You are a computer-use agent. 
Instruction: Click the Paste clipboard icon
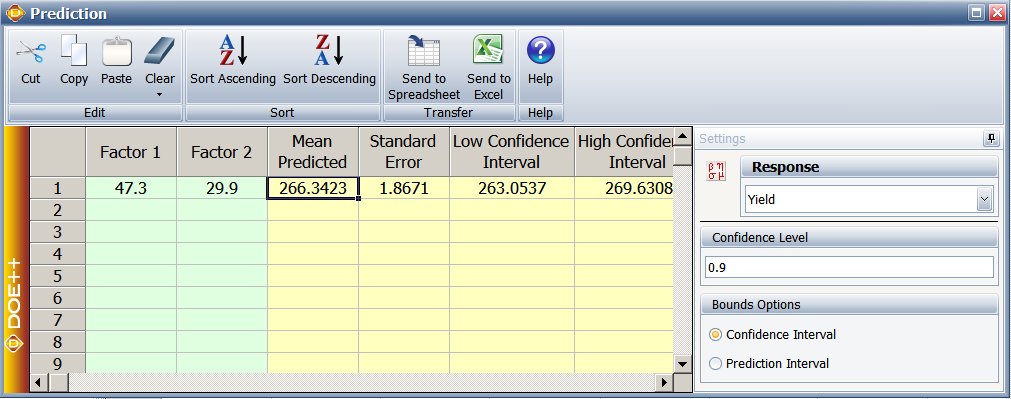coord(117,51)
